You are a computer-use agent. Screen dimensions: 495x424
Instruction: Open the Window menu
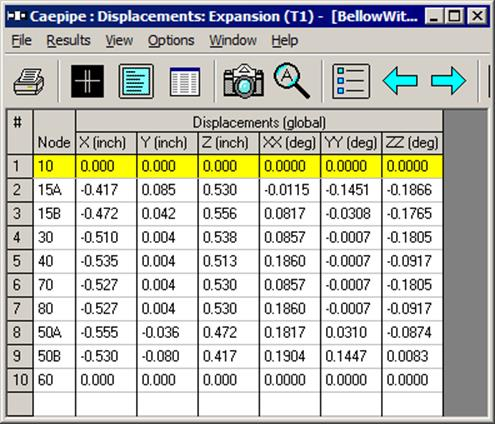click(233, 41)
